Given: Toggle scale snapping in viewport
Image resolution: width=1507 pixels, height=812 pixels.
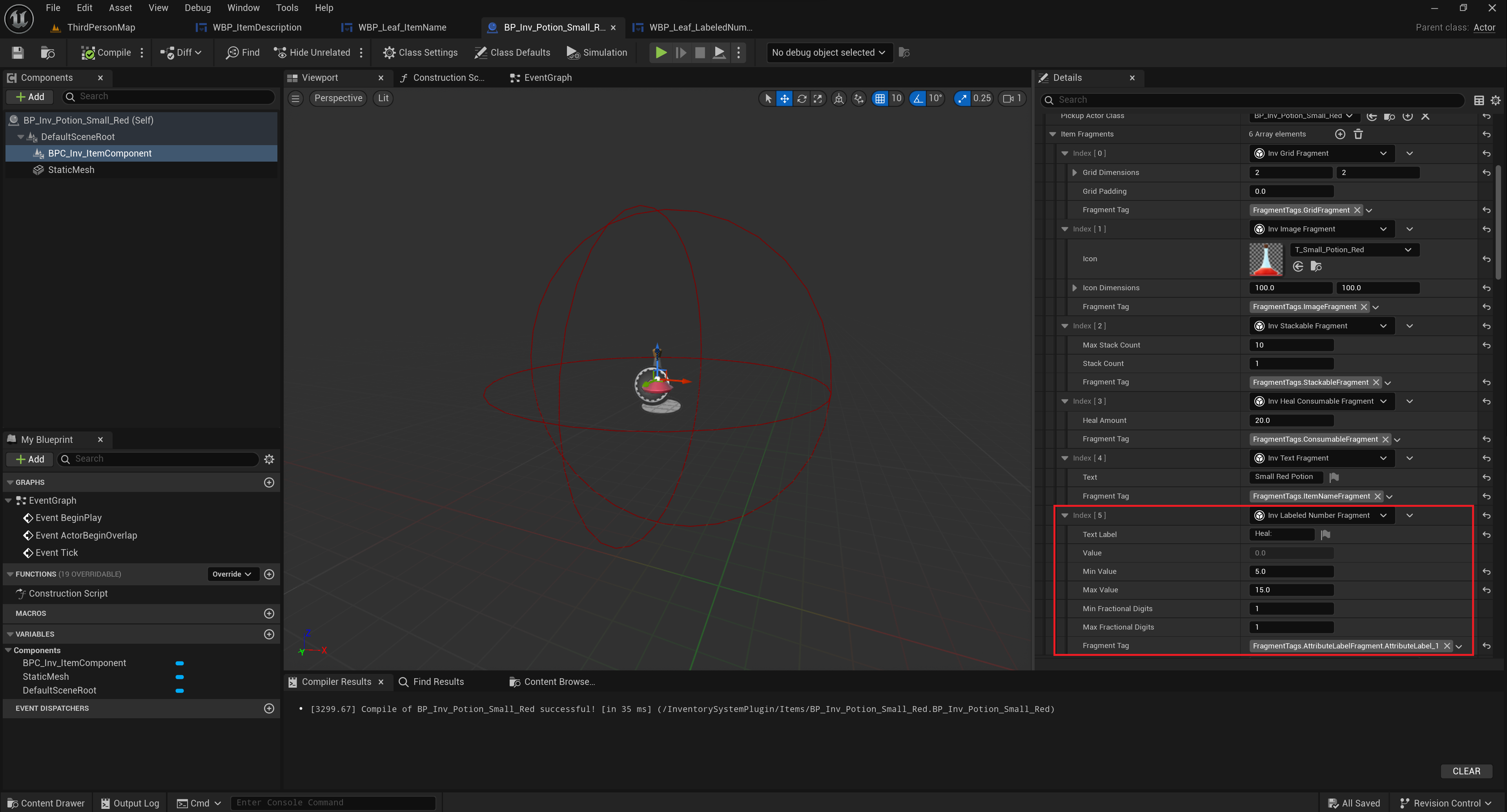Looking at the screenshot, I should 962,98.
